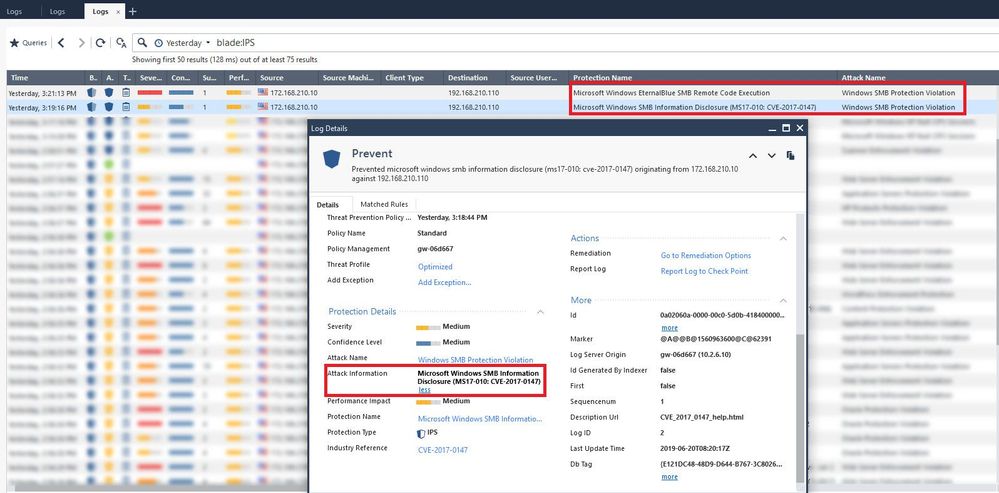Collapse the More section
This screenshot has width=999, height=493.
[x=784, y=300]
